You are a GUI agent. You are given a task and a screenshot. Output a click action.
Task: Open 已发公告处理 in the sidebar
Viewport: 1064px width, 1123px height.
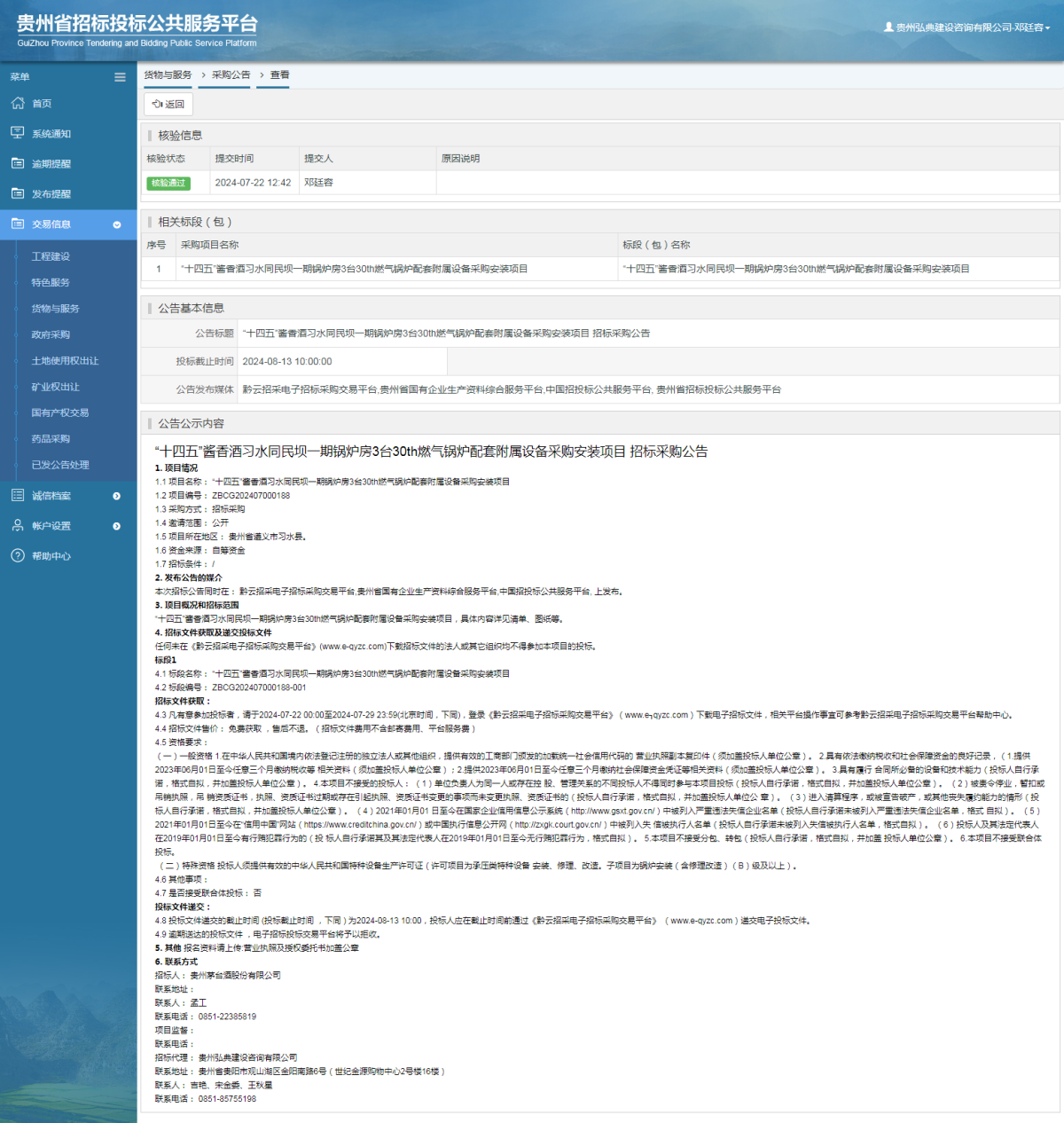click(x=60, y=465)
